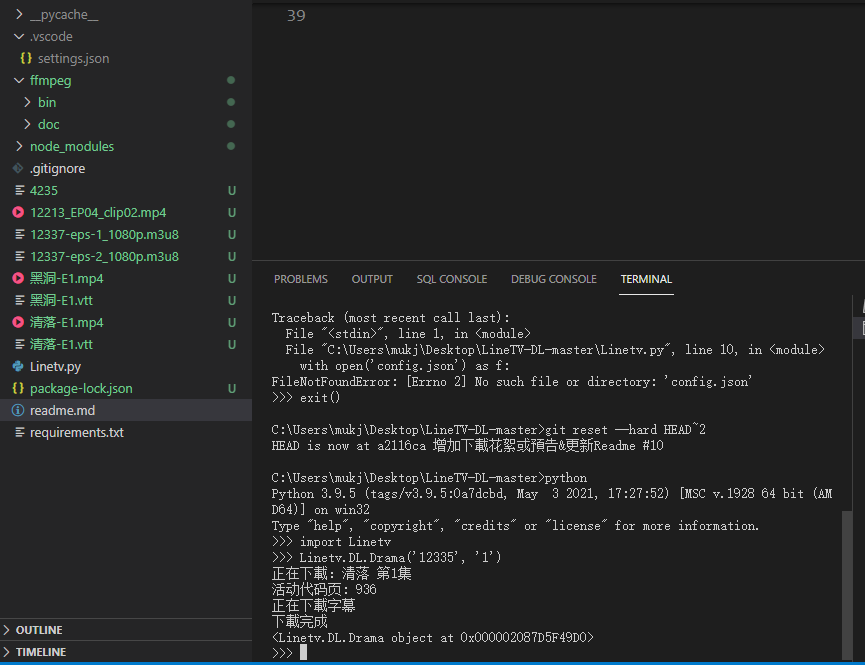Open 12337-eps-1_1080p.m3u8 file
Screen dimensions: 865x665
click(x=104, y=235)
